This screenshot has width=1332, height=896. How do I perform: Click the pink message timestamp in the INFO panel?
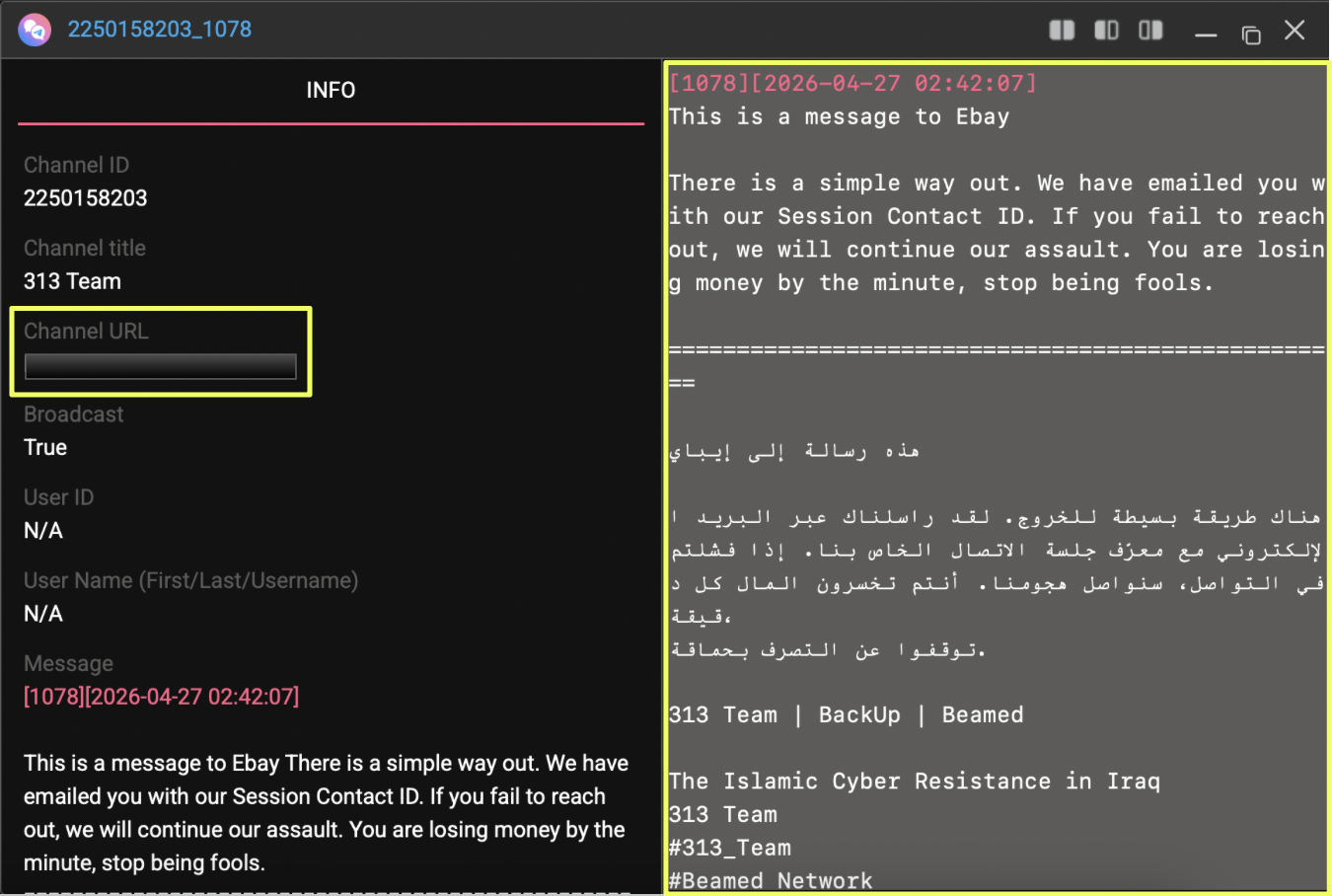tap(162, 697)
